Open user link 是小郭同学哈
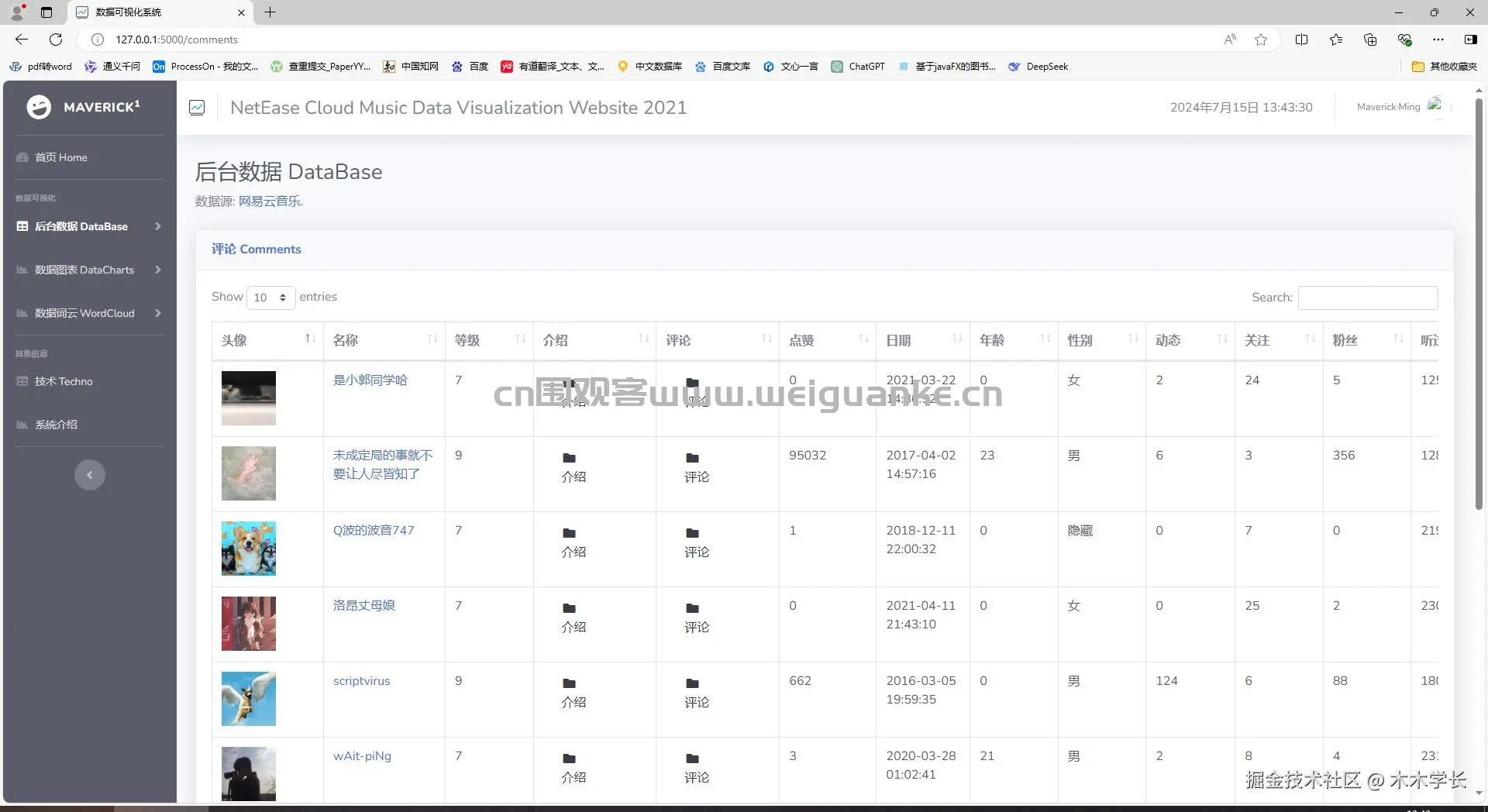1488x812 pixels. (370, 380)
